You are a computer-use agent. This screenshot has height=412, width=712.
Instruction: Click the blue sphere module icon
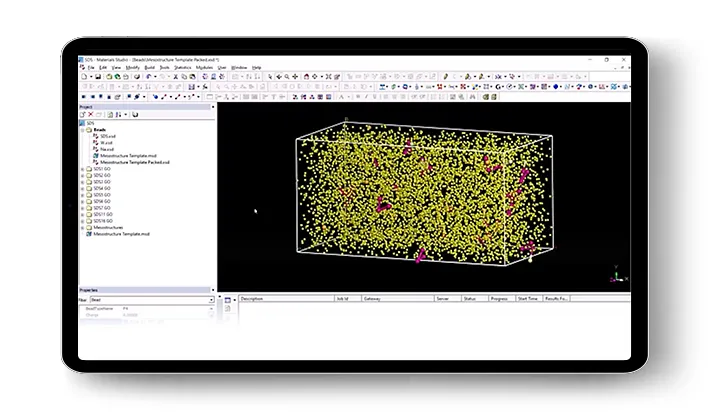(555, 86)
